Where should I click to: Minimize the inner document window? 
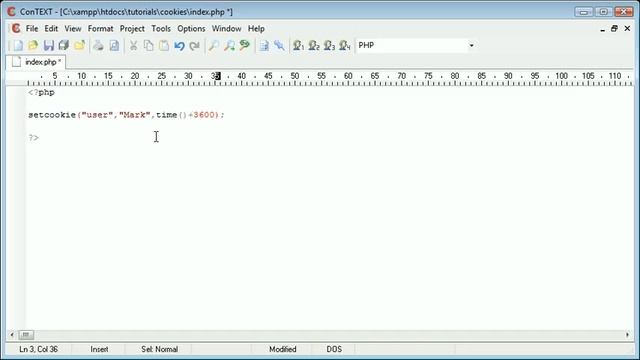point(602,29)
